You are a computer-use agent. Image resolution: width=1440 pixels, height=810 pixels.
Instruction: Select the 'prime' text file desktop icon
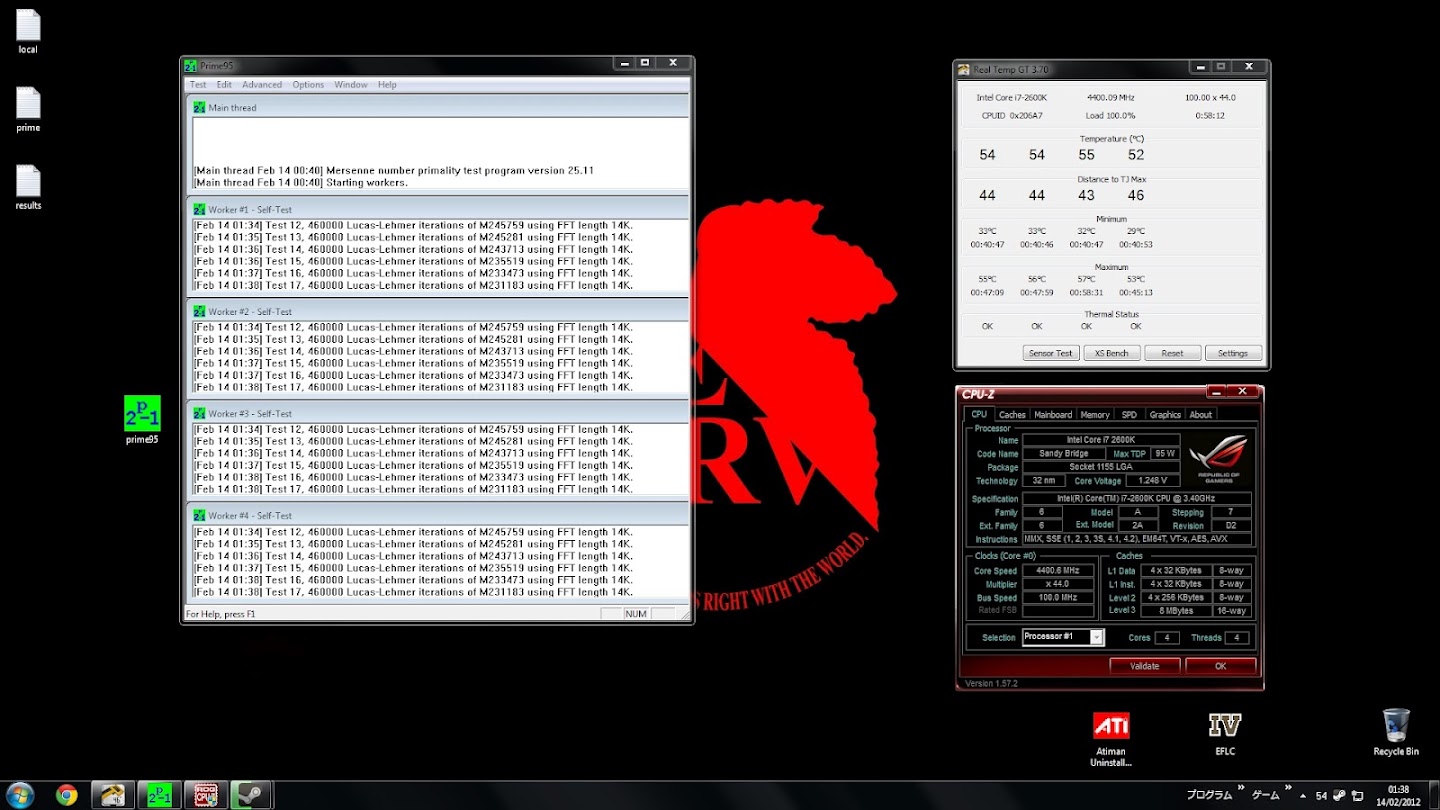coord(28,109)
